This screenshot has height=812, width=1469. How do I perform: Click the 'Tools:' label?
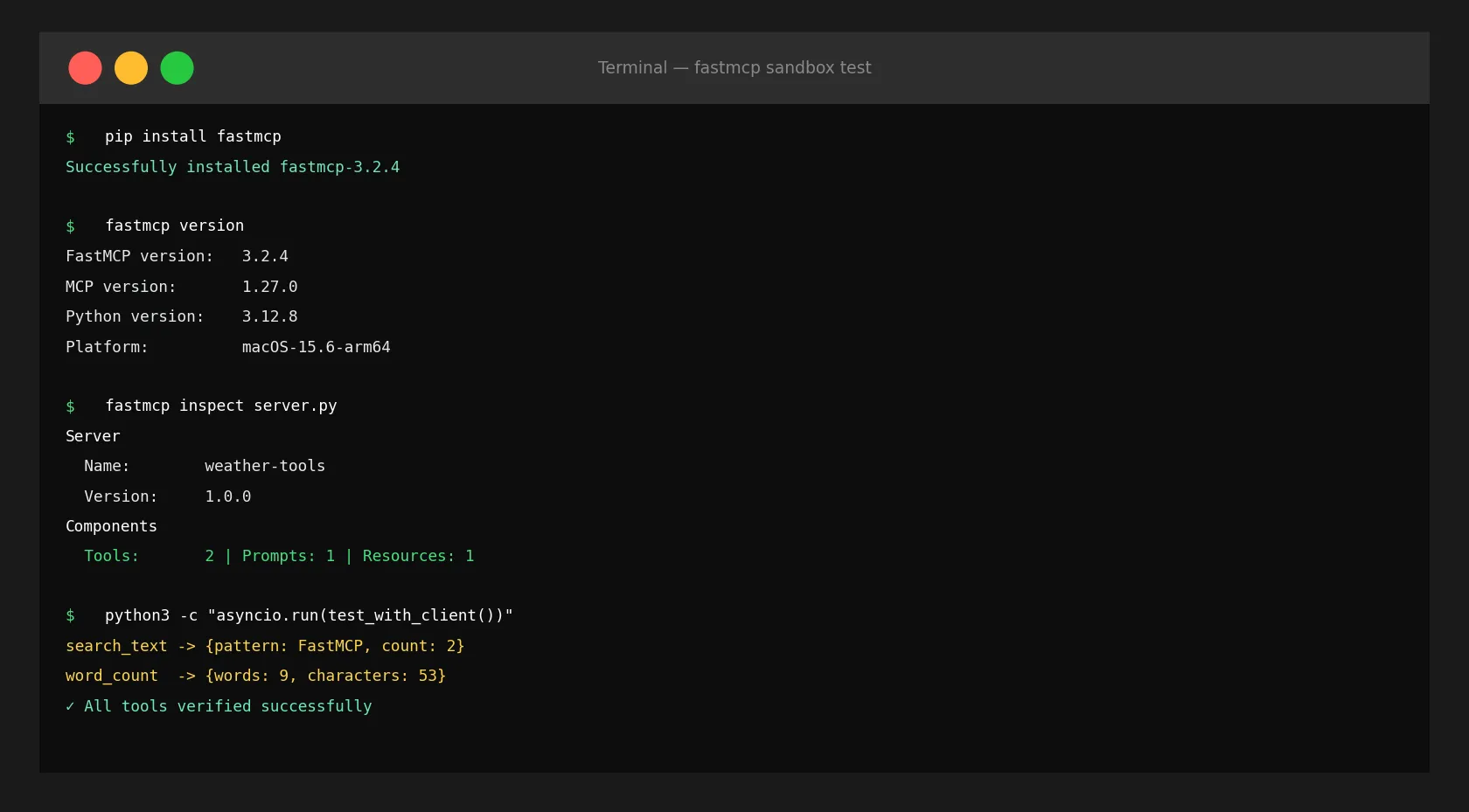[111, 556]
